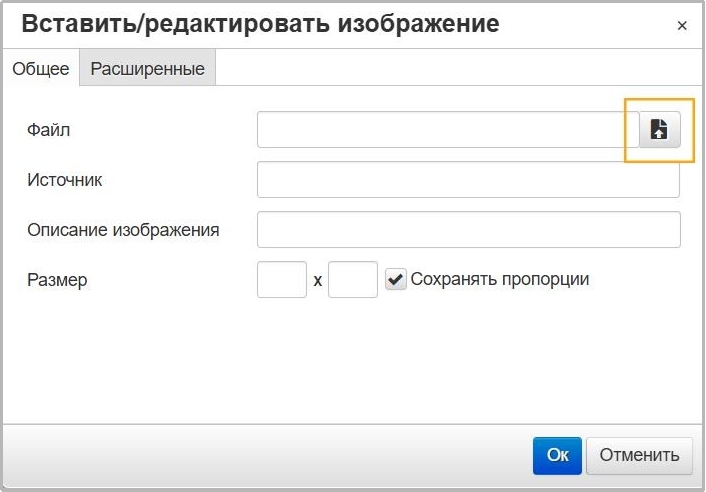Untick the Сохранять пропорции checkbox
The width and height of the screenshot is (706, 492).
(396, 280)
